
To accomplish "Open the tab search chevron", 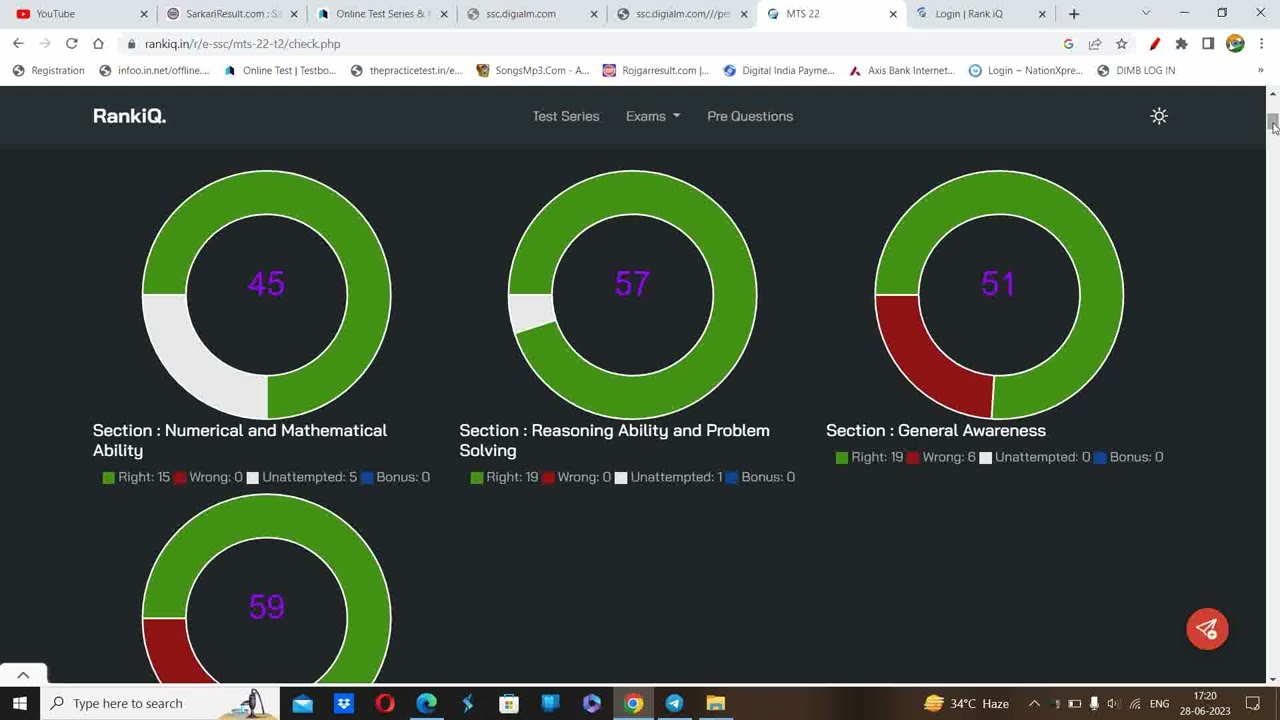I will click(x=1146, y=13).
